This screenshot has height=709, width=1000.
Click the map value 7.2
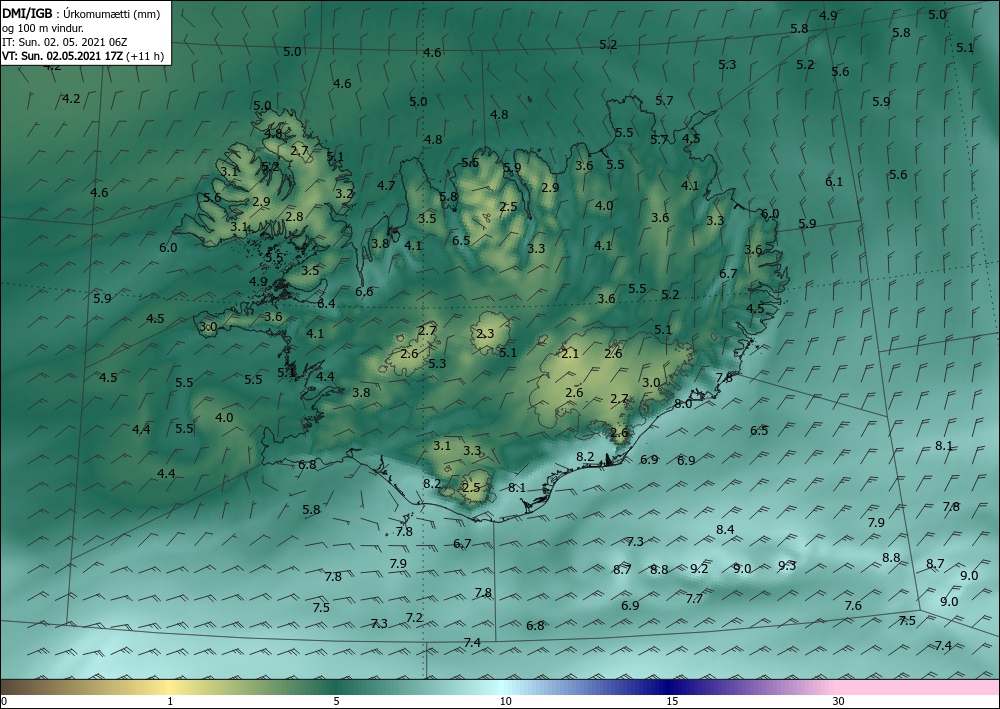point(414,617)
